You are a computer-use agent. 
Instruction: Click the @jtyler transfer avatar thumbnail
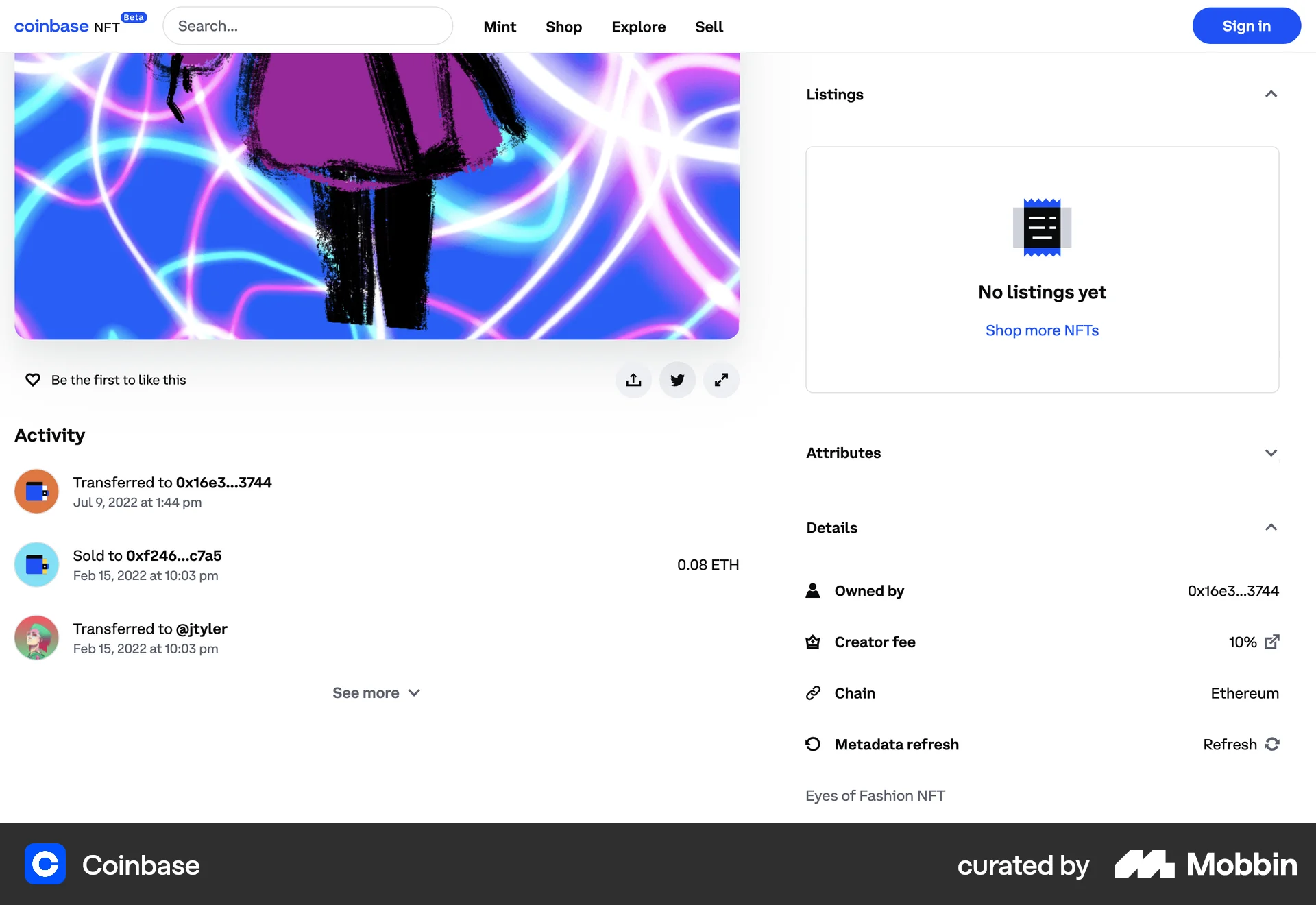[x=36, y=638]
